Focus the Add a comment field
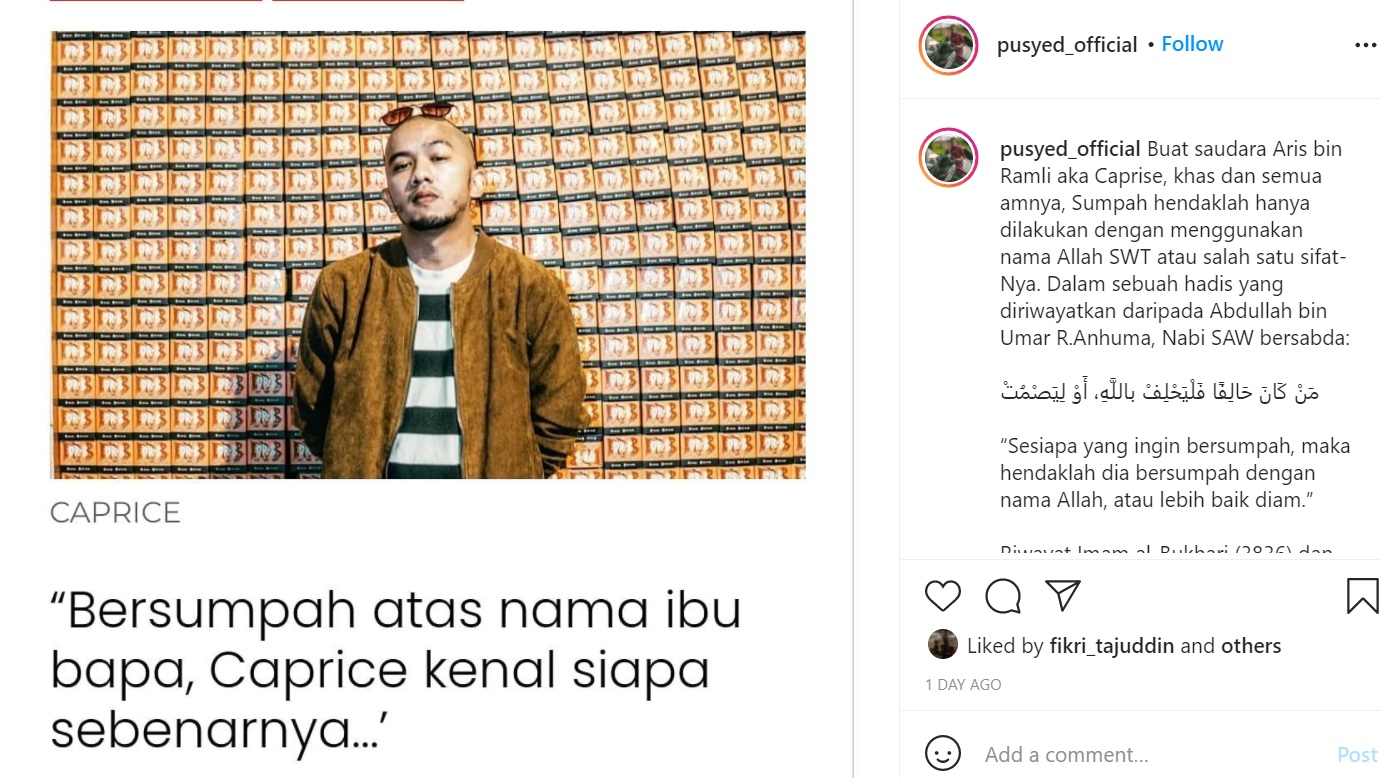This screenshot has height=778, width=1381. click(x=1150, y=754)
